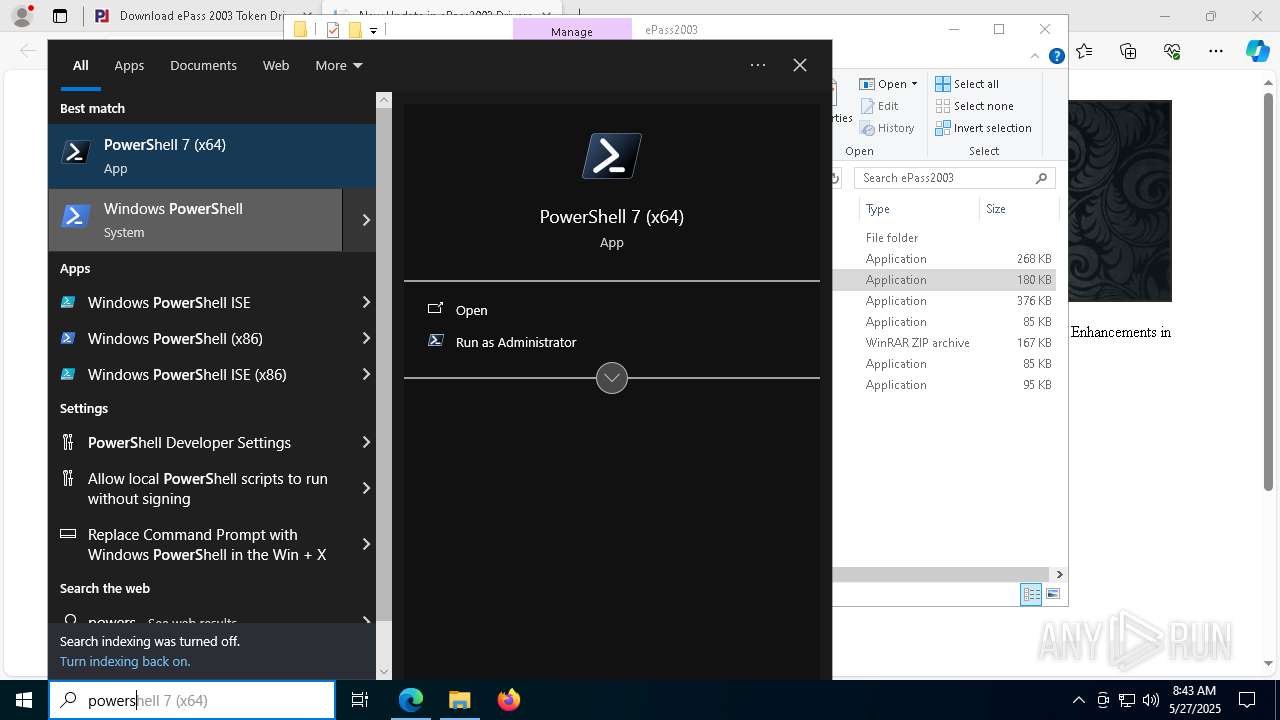1280x720 pixels.
Task: Show hidden system tray icons
Action: [1078, 700]
